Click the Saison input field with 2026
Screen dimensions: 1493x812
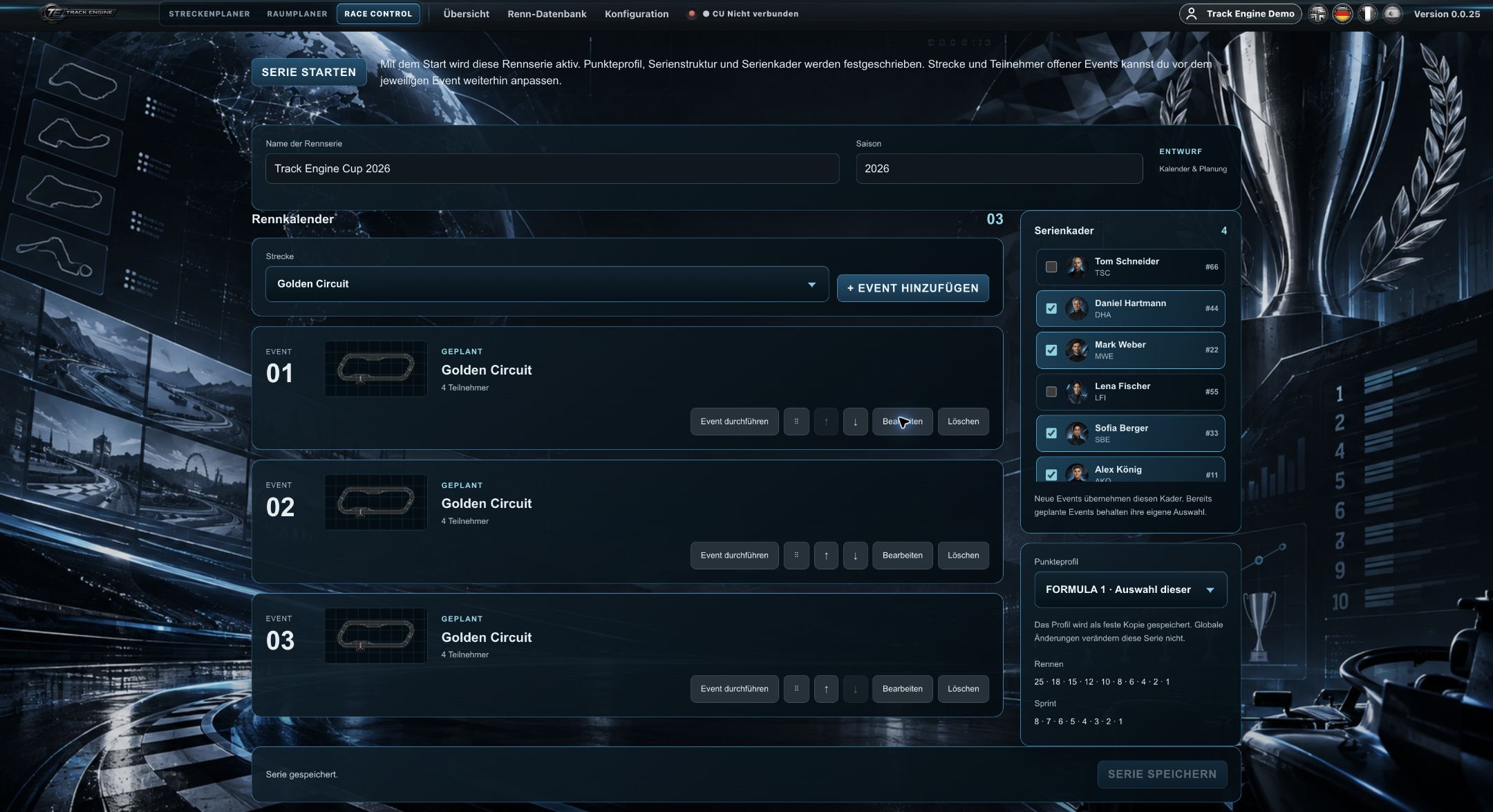click(x=999, y=169)
